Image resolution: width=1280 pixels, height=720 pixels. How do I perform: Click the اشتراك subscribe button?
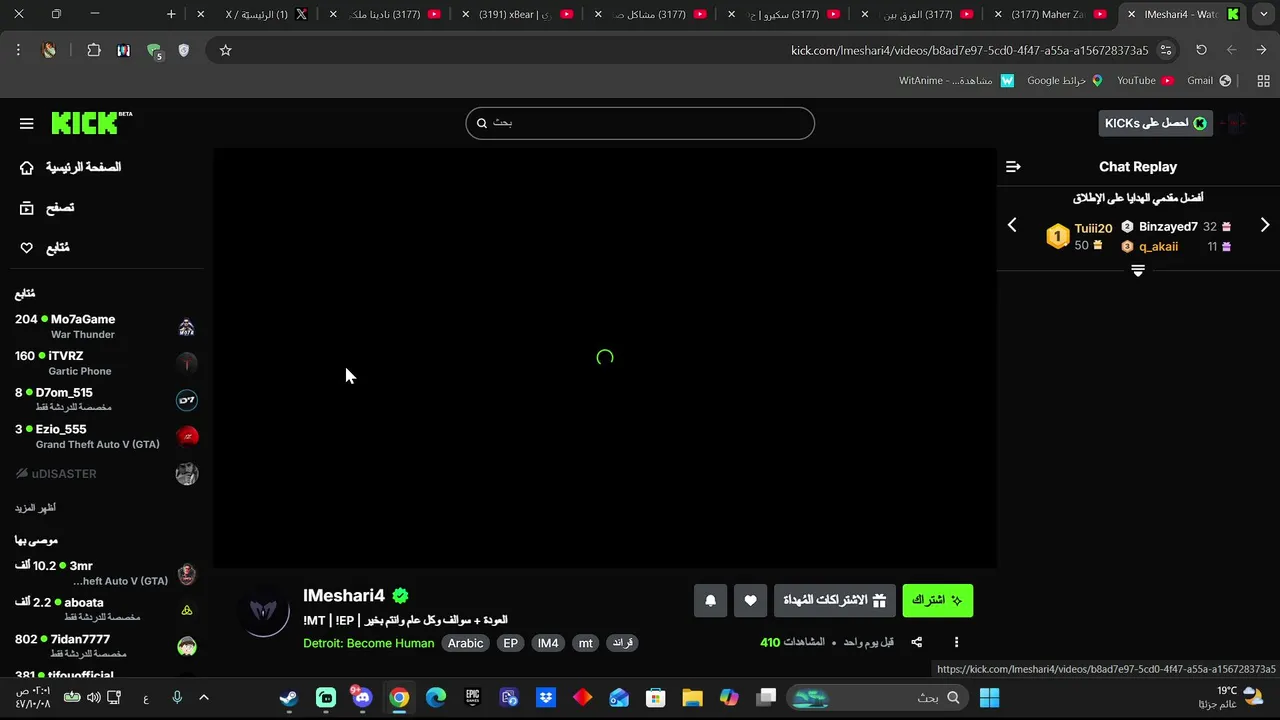pos(938,600)
